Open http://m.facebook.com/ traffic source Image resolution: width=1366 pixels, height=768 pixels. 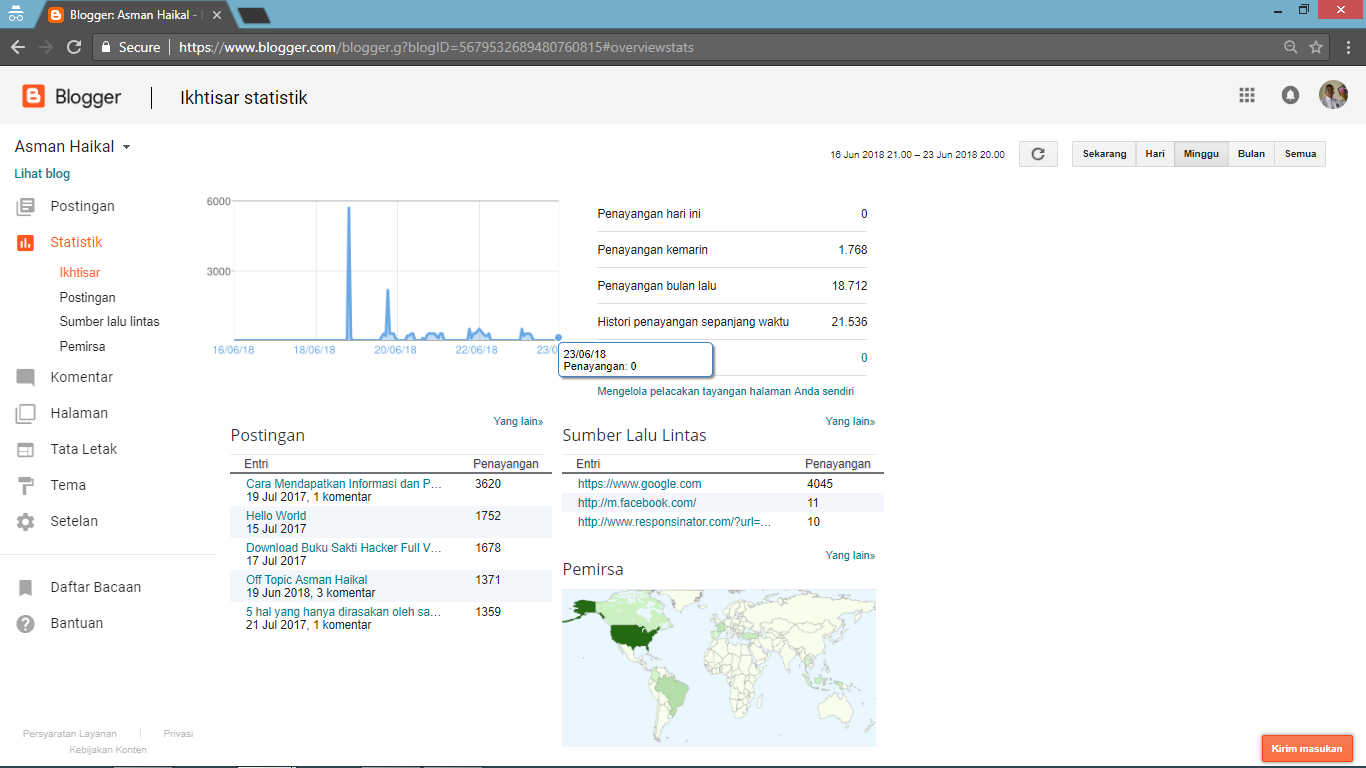(637, 503)
